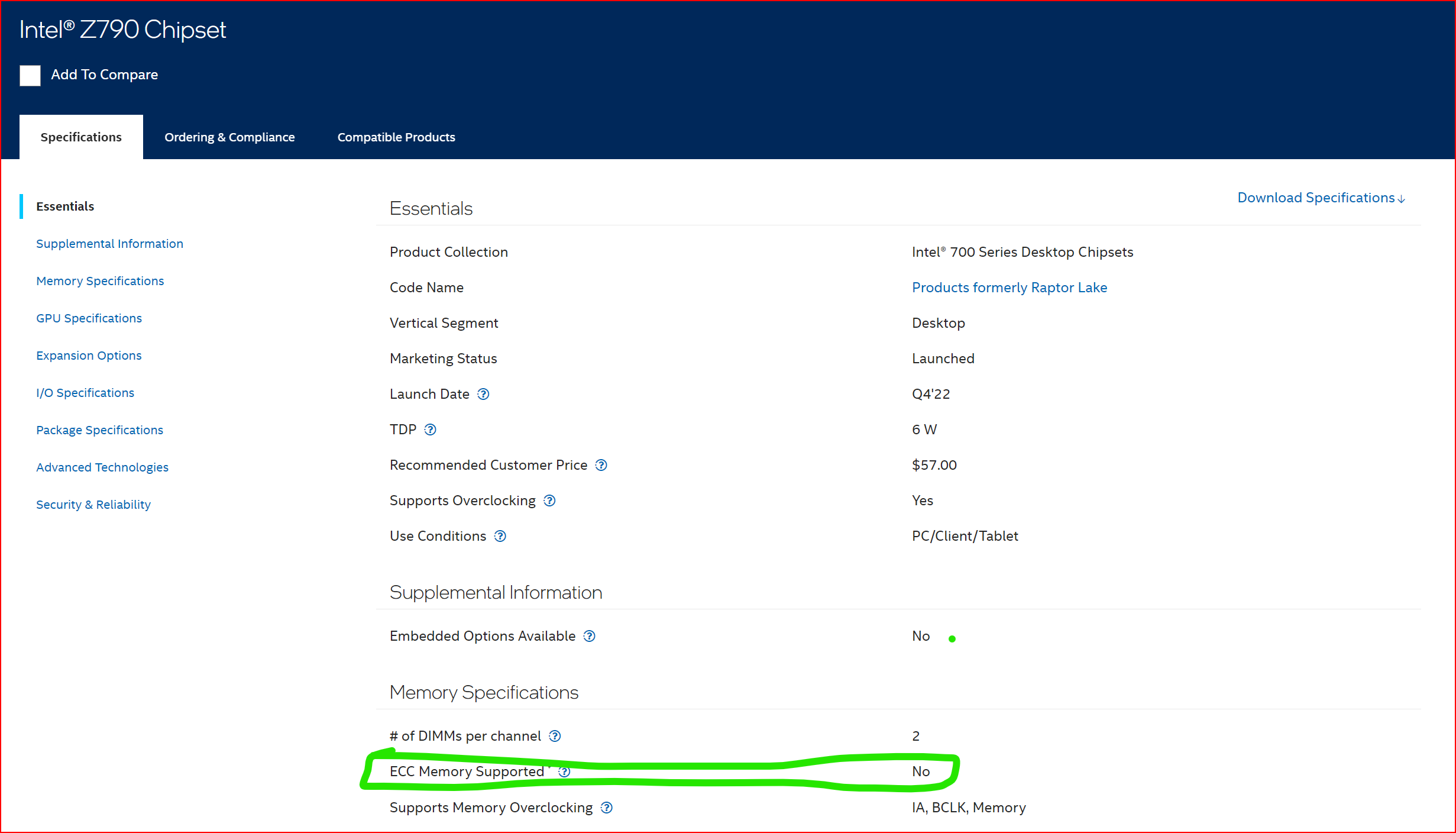
Task: Click 'No' value for Embedded Options Available
Action: (x=921, y=636)
